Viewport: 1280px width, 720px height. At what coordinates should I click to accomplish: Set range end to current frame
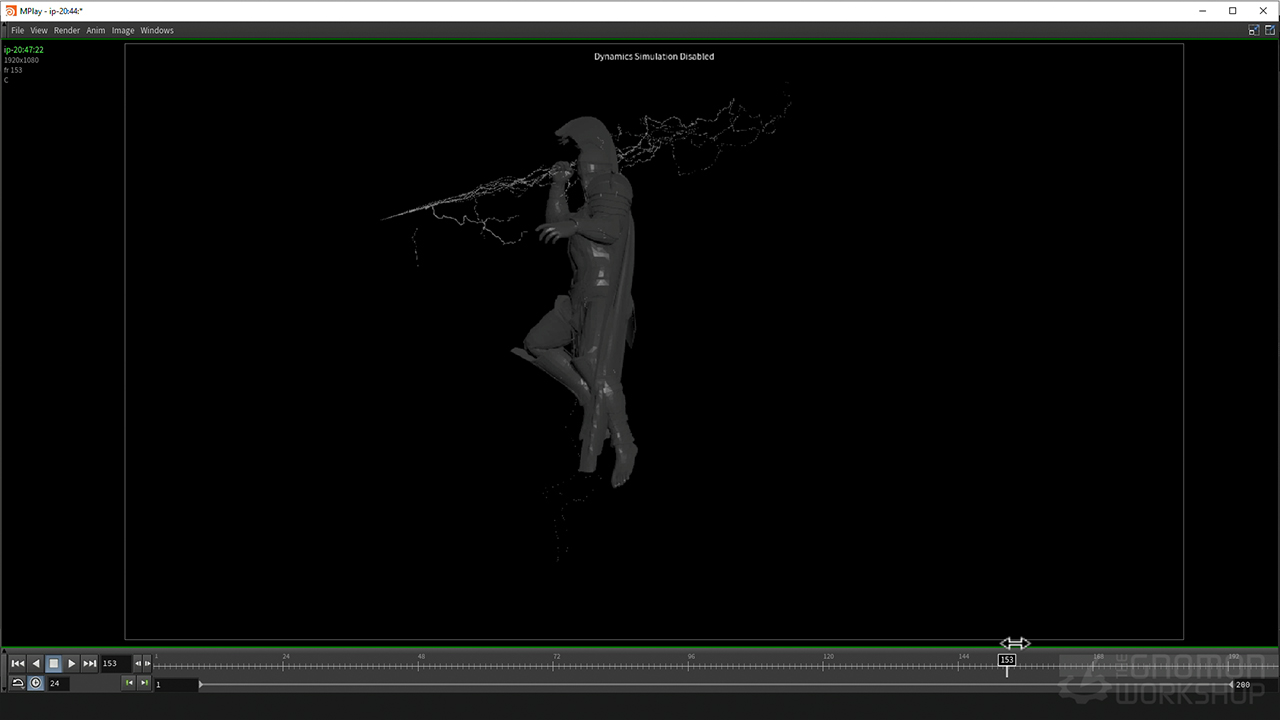(x=144, y=683)
